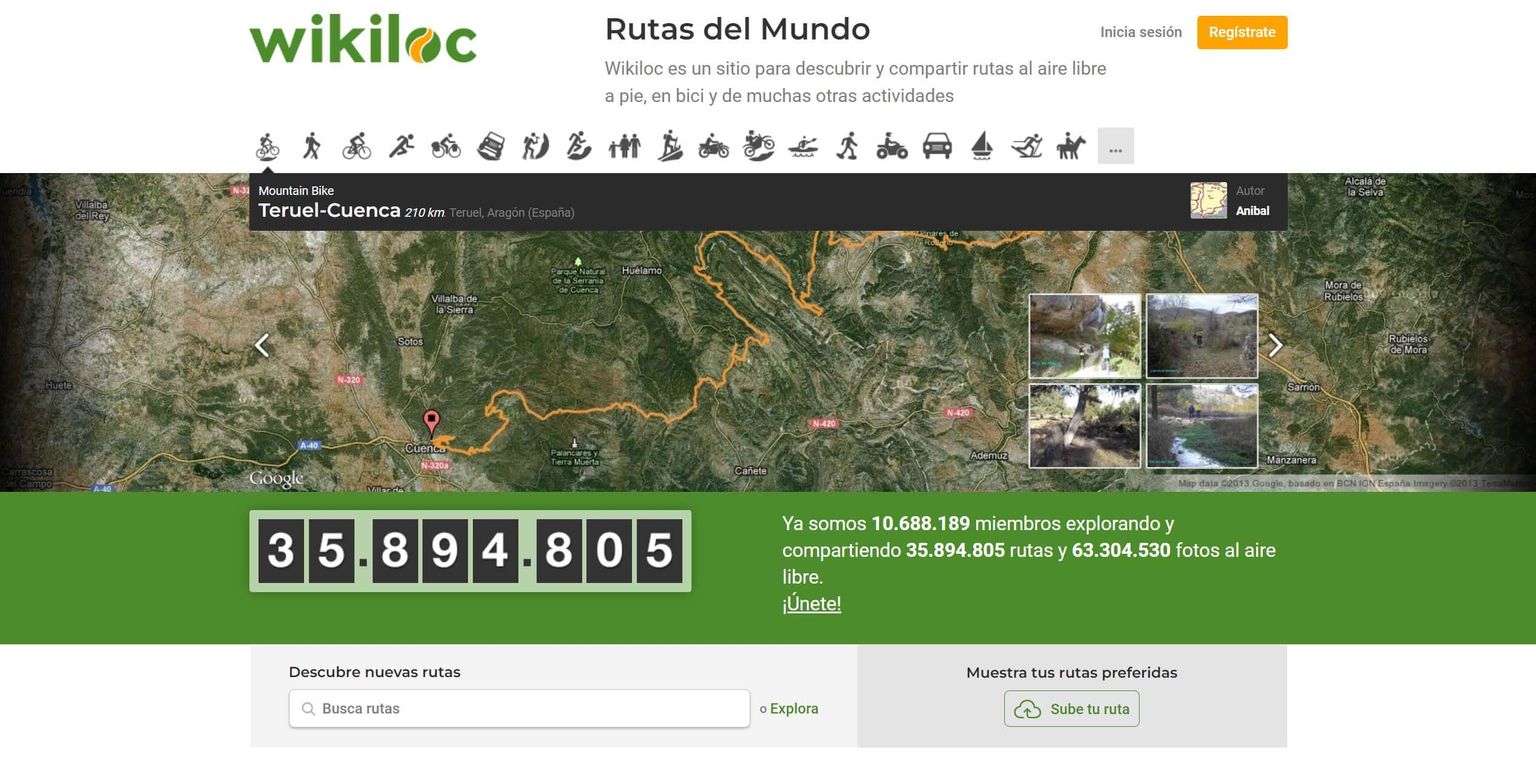Select the horseback riding icon
The width and height of the screenshot is (1536, 770).
(x=1071, y=146)
